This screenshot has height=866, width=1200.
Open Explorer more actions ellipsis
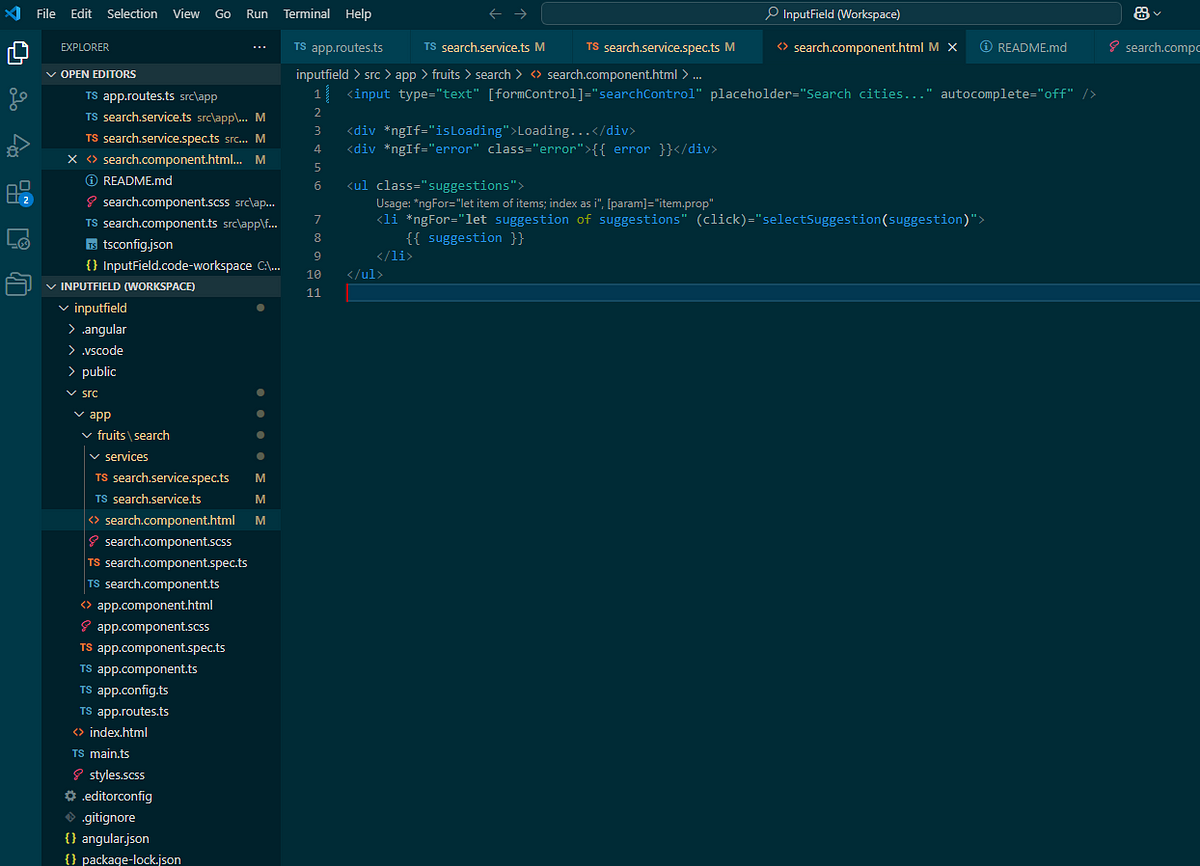260,47
